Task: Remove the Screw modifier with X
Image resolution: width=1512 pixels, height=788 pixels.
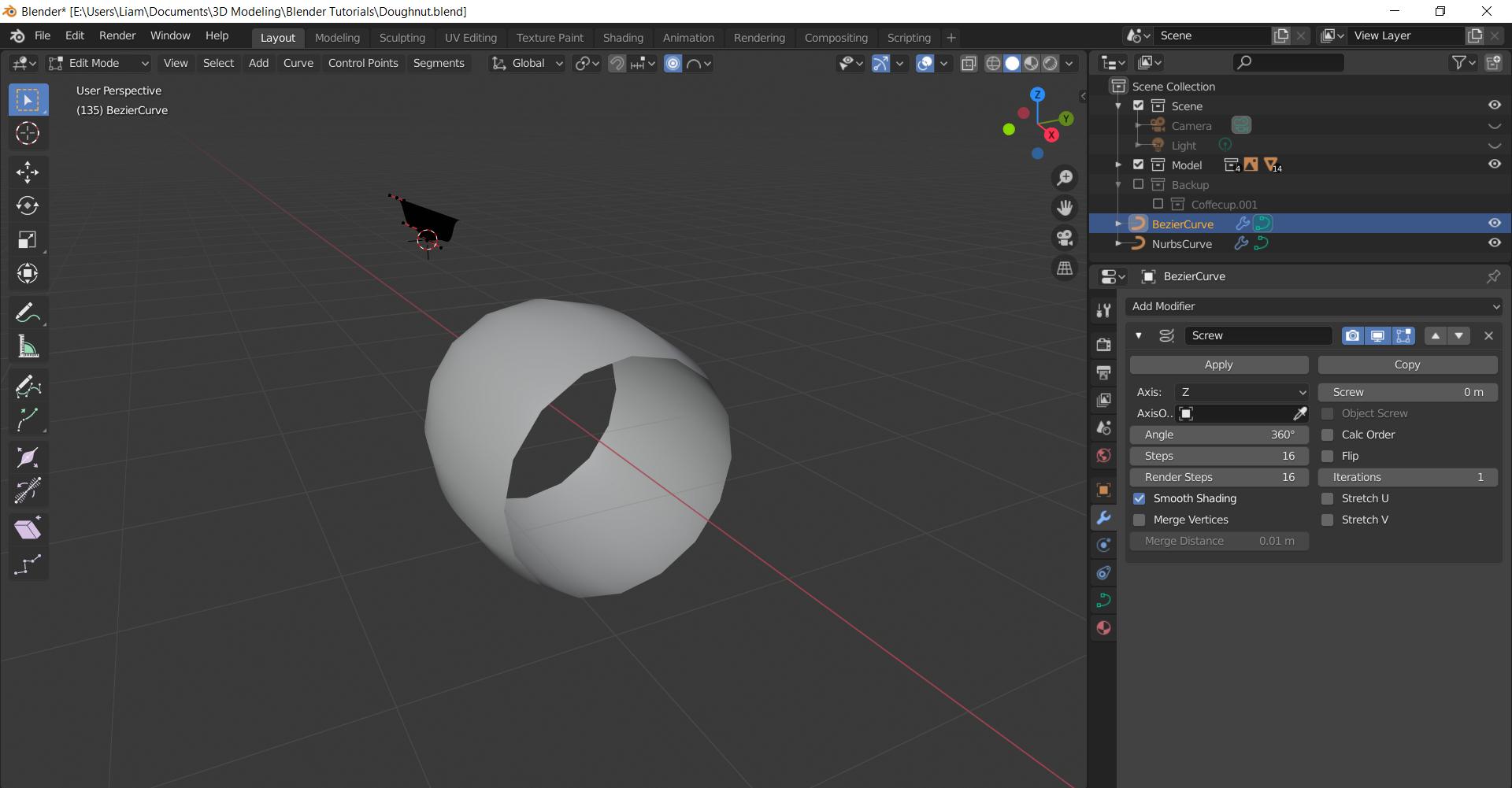Action: coord(1488,335)
